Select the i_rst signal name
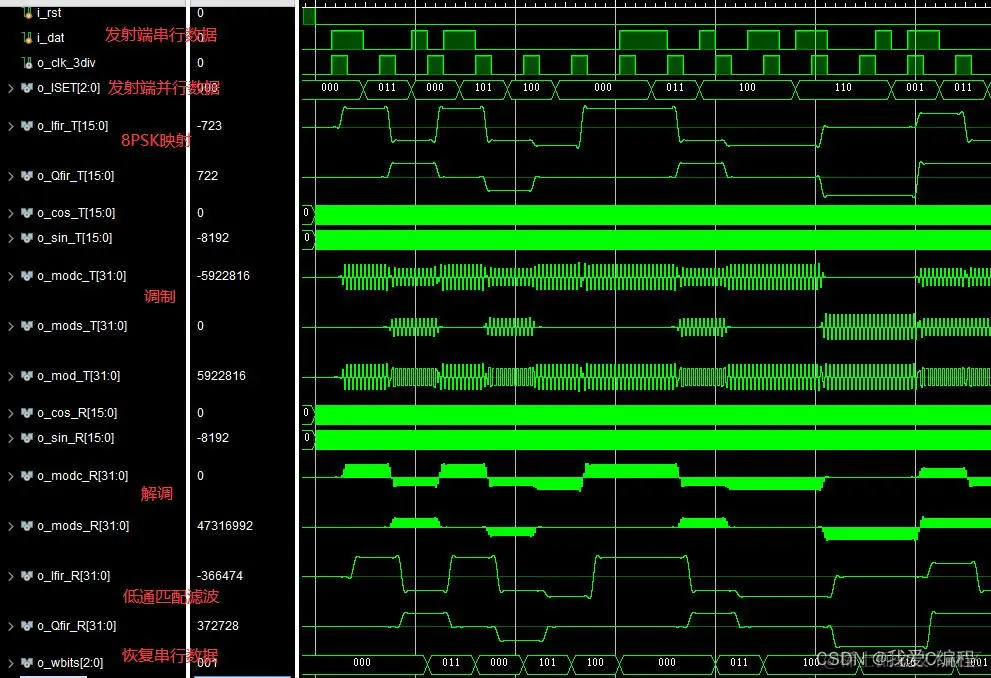This screenshot has height=678, width=991. [49, 13]
